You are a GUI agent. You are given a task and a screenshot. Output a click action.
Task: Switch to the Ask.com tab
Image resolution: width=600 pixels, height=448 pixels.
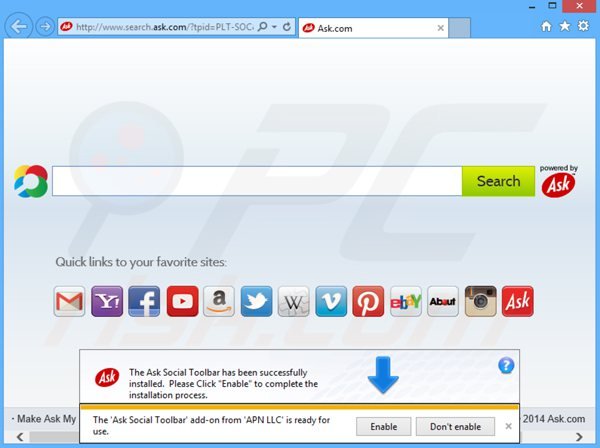click(373, 28)
